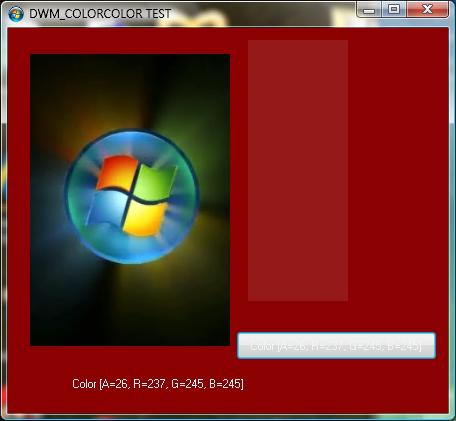Viewport: 456px width, 421px height.
Task: Minimize the DWM_COLORCOLOR TEST window
Action: coord(369,10)
